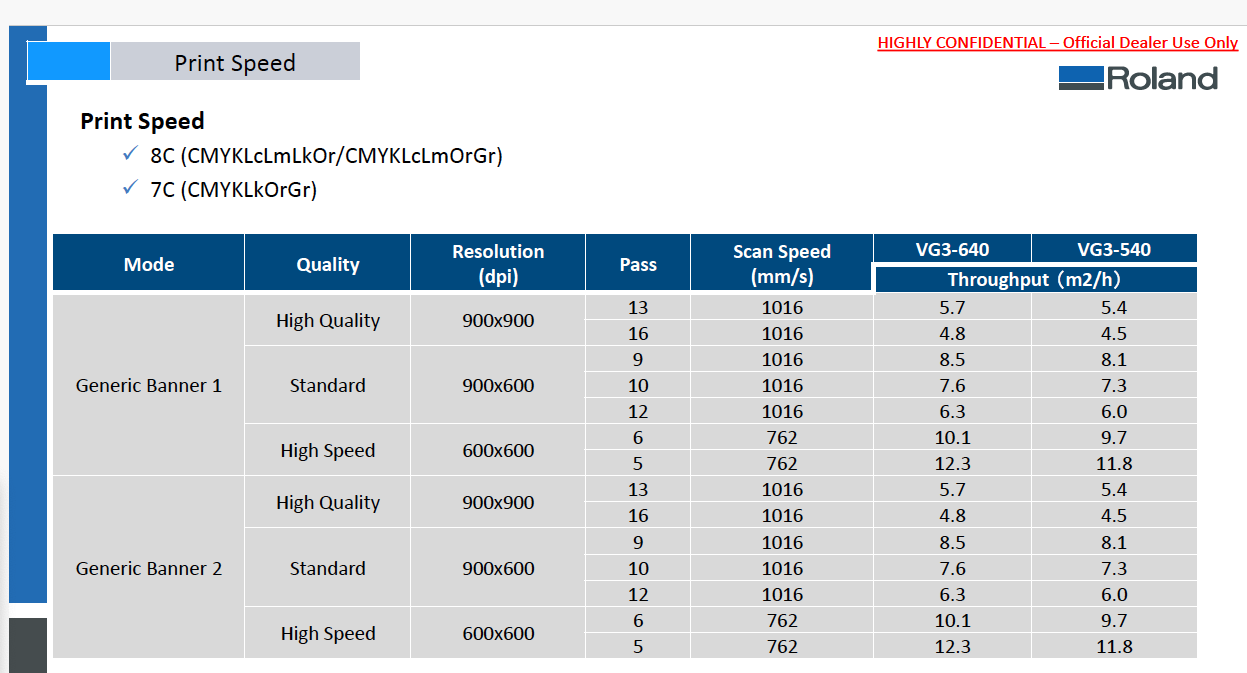Select pass '6' in Generic Banner 1
The width and height of the screenshot is (1247, 673).
[x=638, y=437]
